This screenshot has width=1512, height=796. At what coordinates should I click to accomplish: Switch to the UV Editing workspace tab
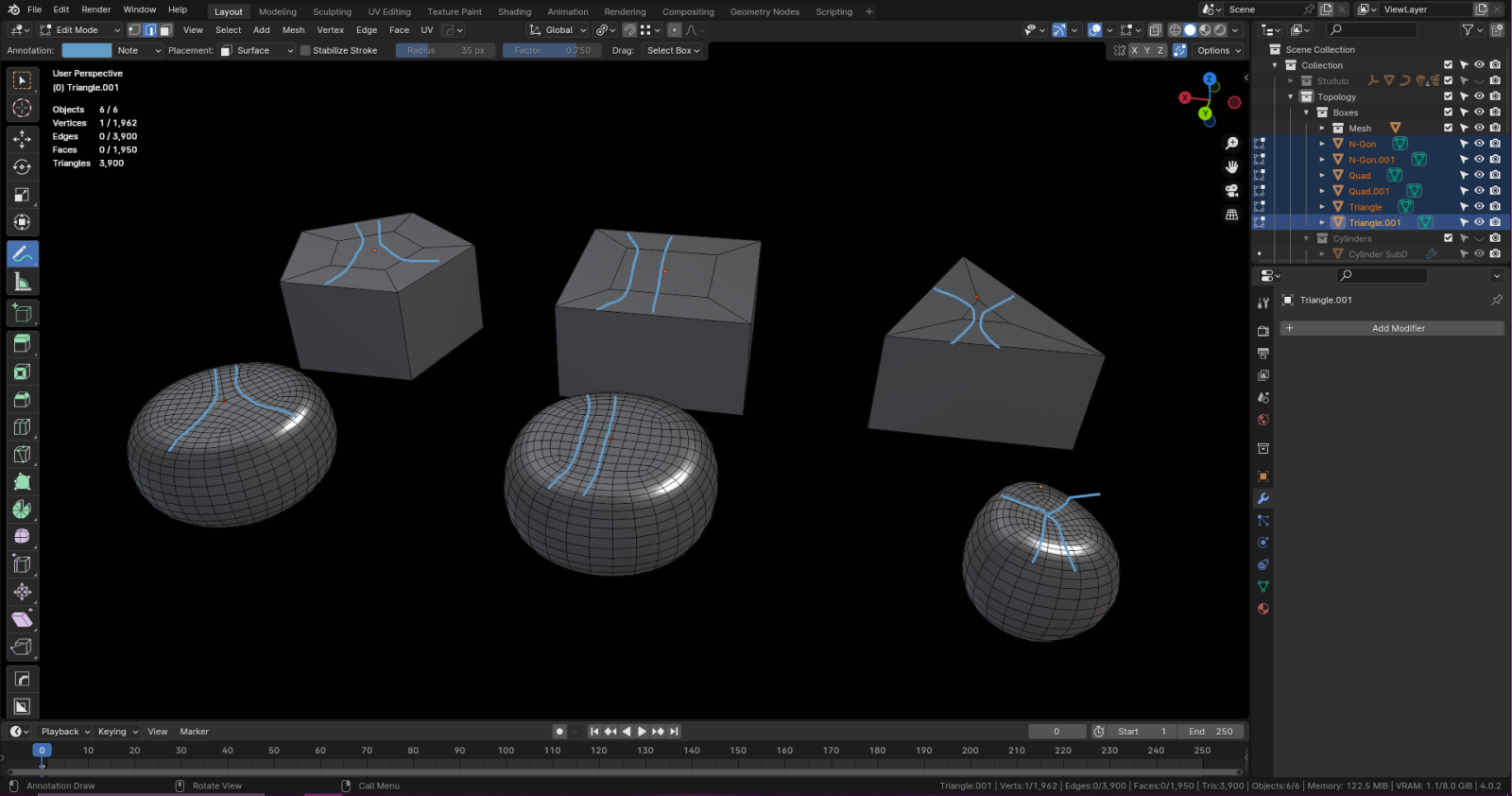(x=389, y=11)
